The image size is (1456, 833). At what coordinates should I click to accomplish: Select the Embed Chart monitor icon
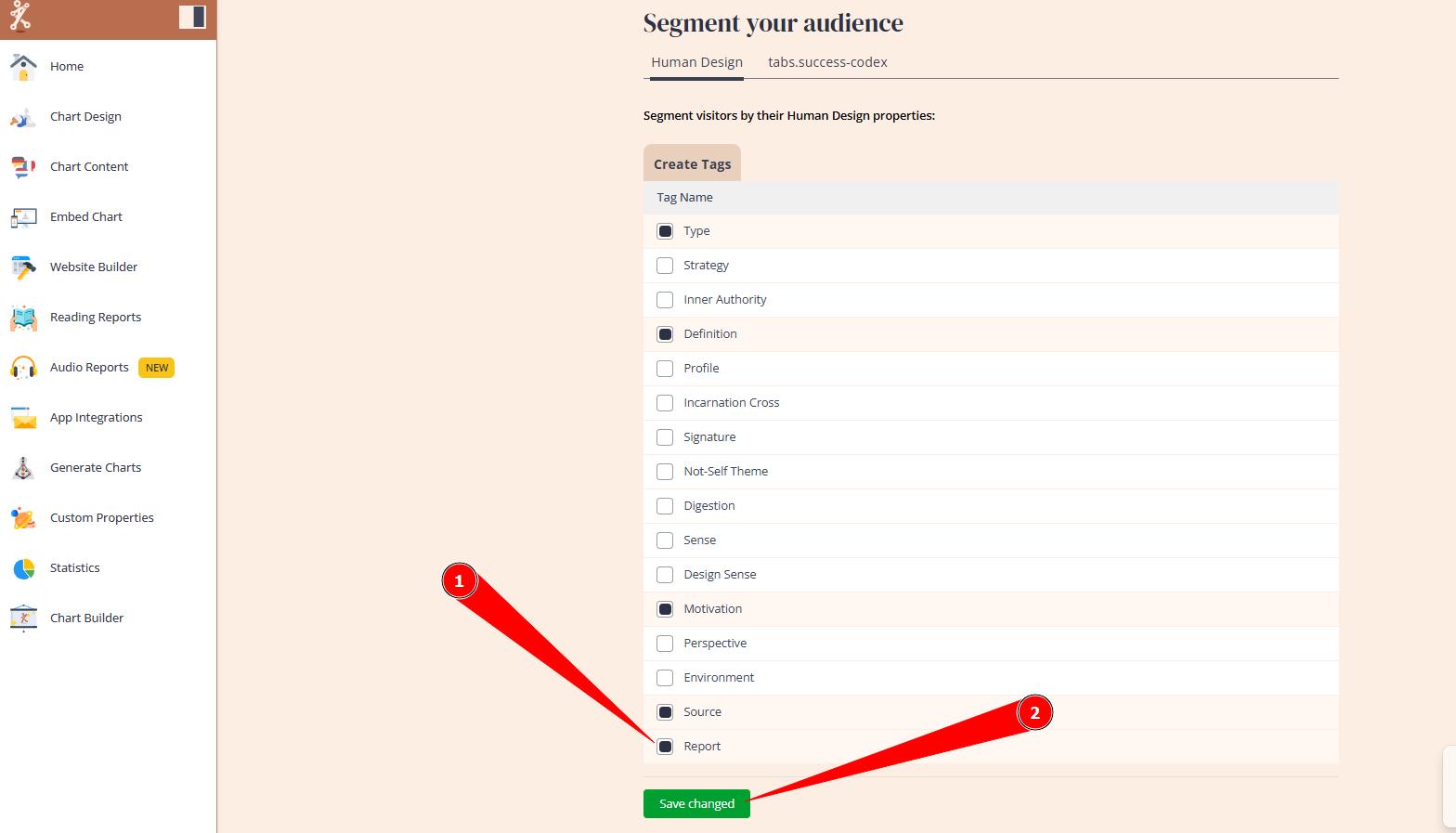(x=23, y=217)
